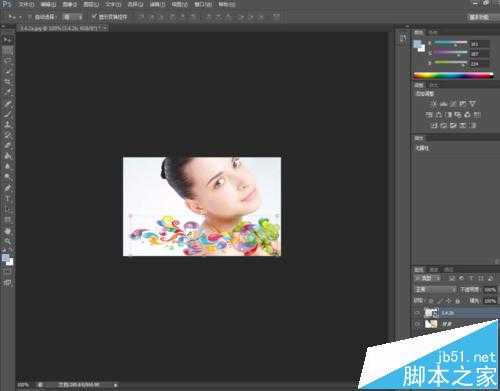Select the Horizontal Type tool
This screenshot has height=391, width=500.
[x=7, y=198]
